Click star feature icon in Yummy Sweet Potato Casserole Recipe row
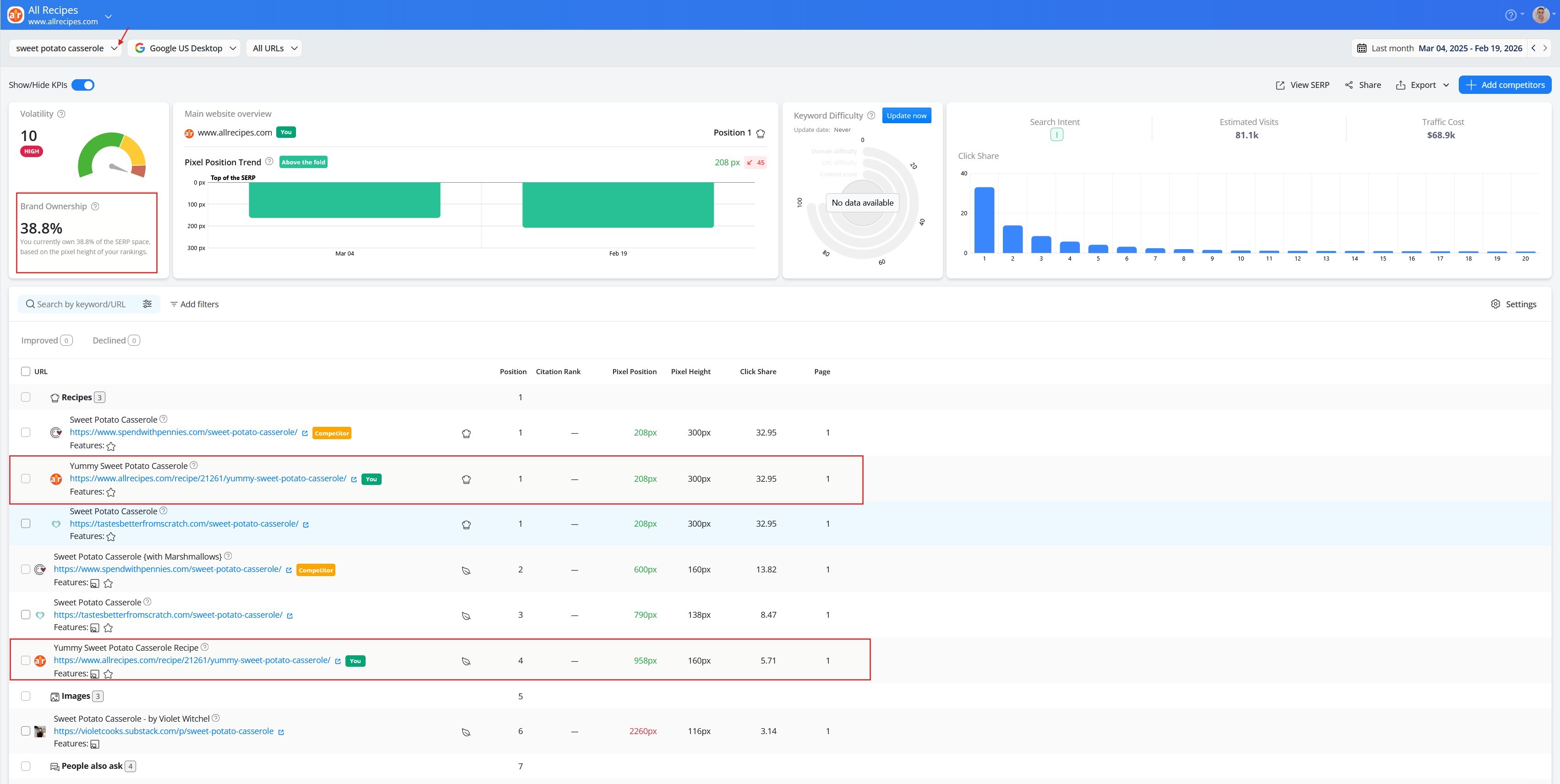 coord(109,674)
